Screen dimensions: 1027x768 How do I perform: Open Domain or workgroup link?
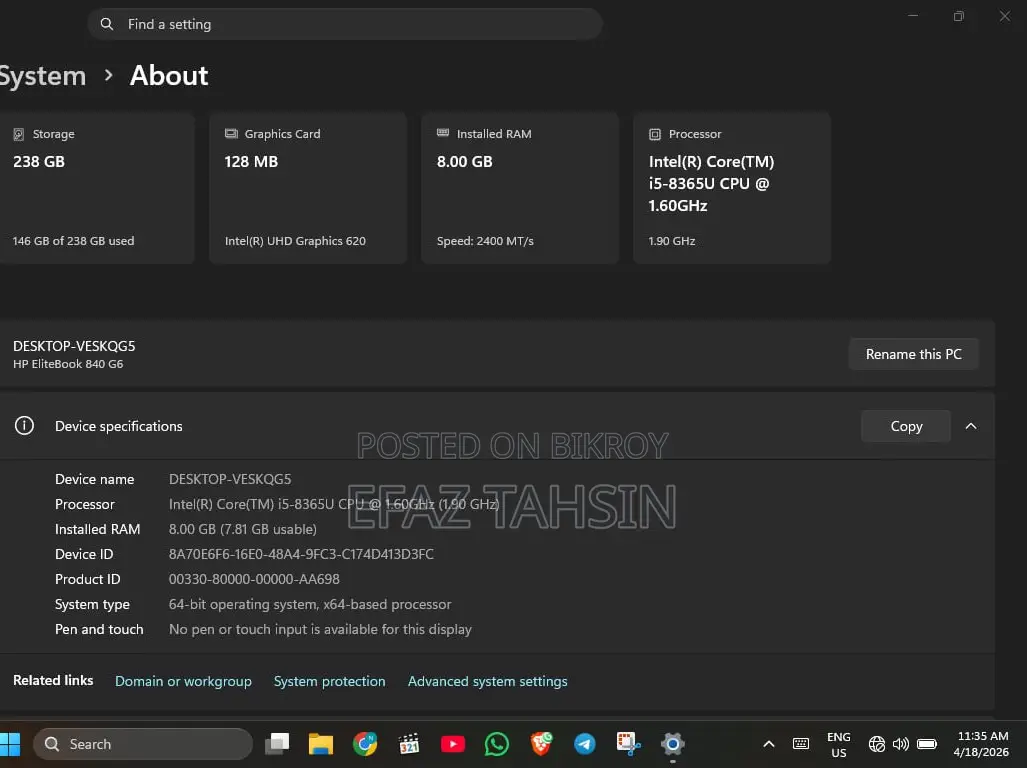point(183,681)
